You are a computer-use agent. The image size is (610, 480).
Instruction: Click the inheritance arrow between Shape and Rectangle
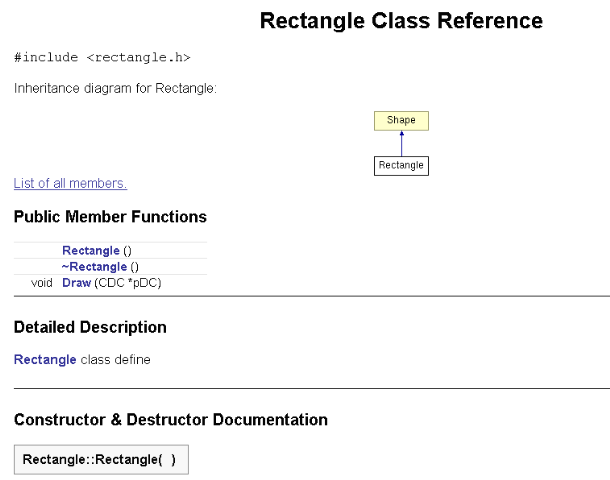pyautogui.click(x=401, y=144)
